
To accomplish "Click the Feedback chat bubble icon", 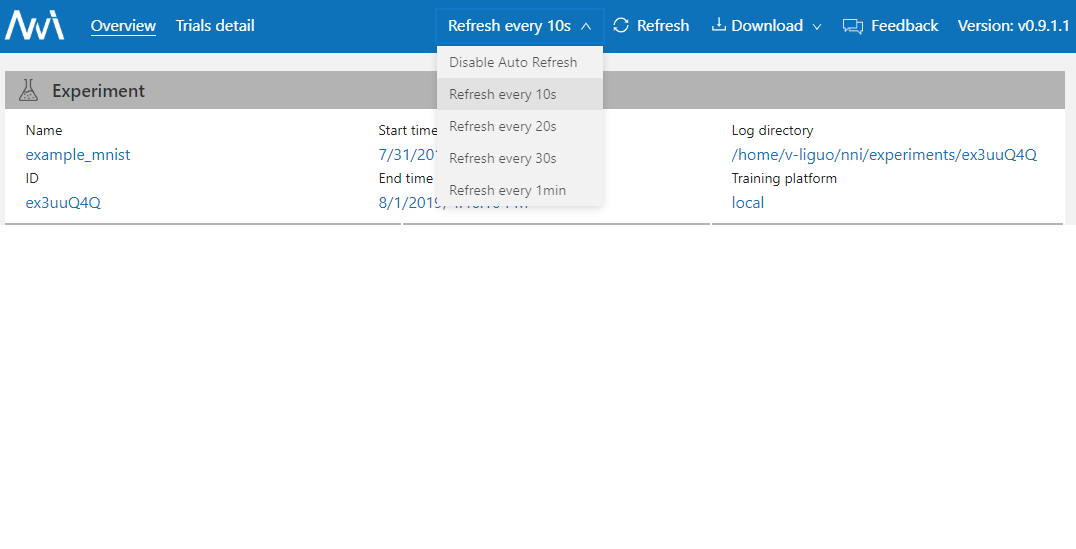I will (852, 26).
